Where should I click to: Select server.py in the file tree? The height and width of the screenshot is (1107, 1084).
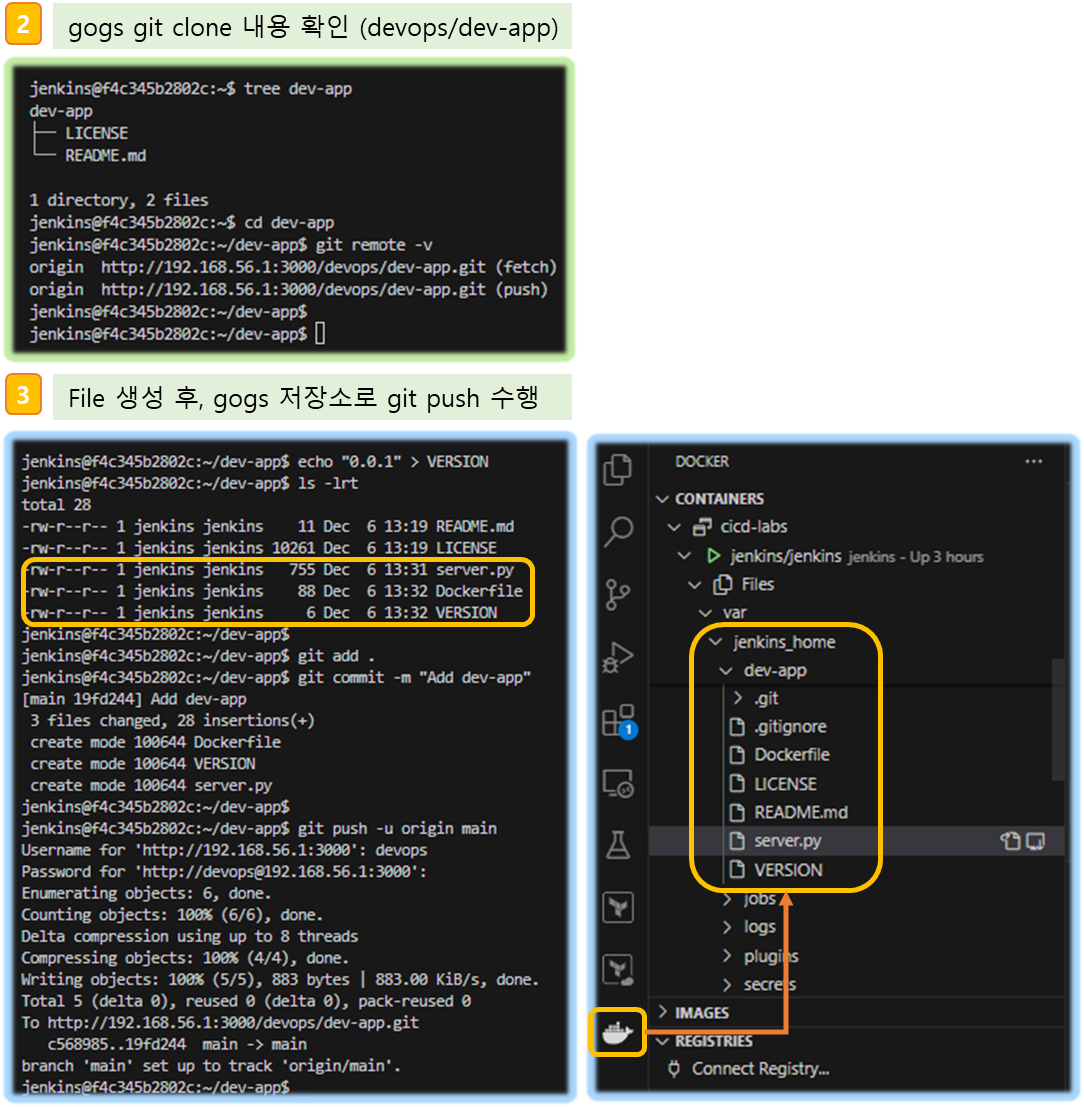tap(787, 841)
